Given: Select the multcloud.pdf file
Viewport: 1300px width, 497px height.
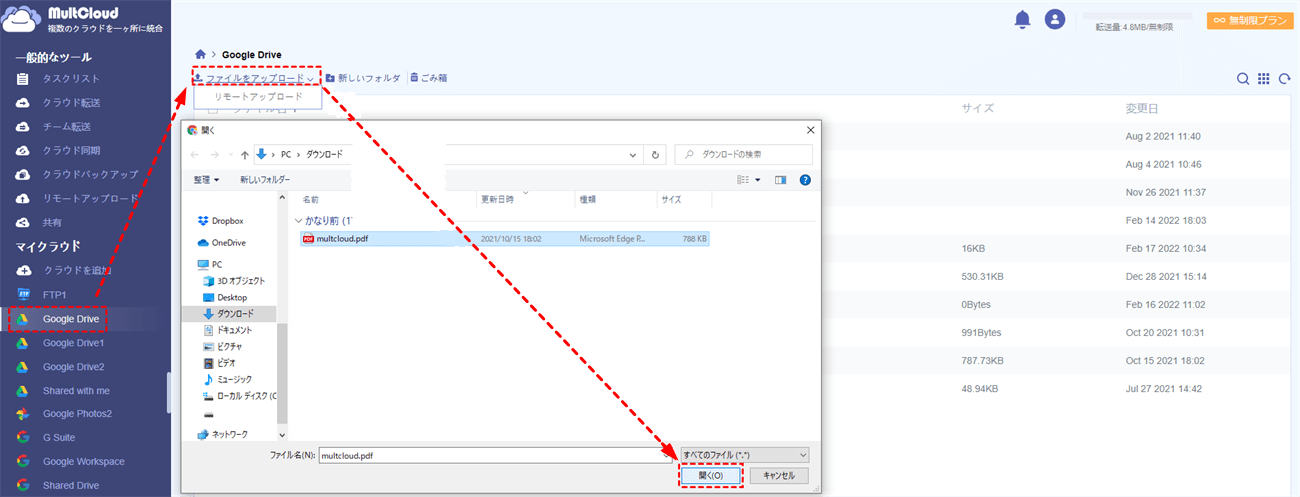Looking at the screenshot, I should [x=505, y=239].
